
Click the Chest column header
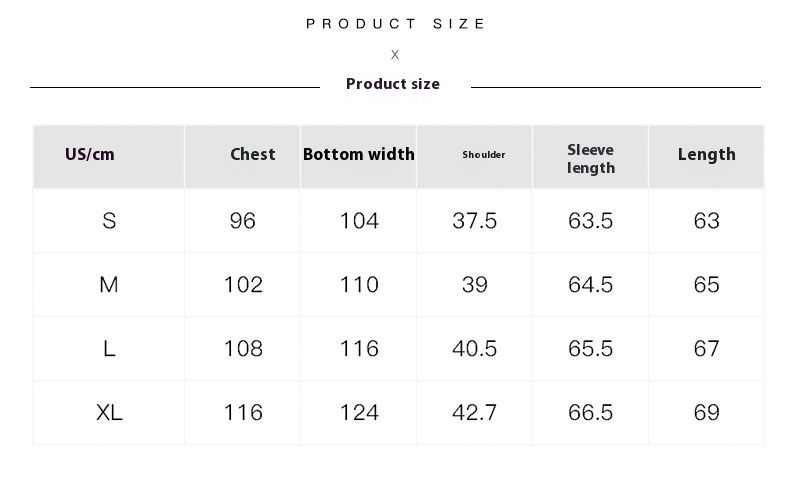(x=252, y=154)
